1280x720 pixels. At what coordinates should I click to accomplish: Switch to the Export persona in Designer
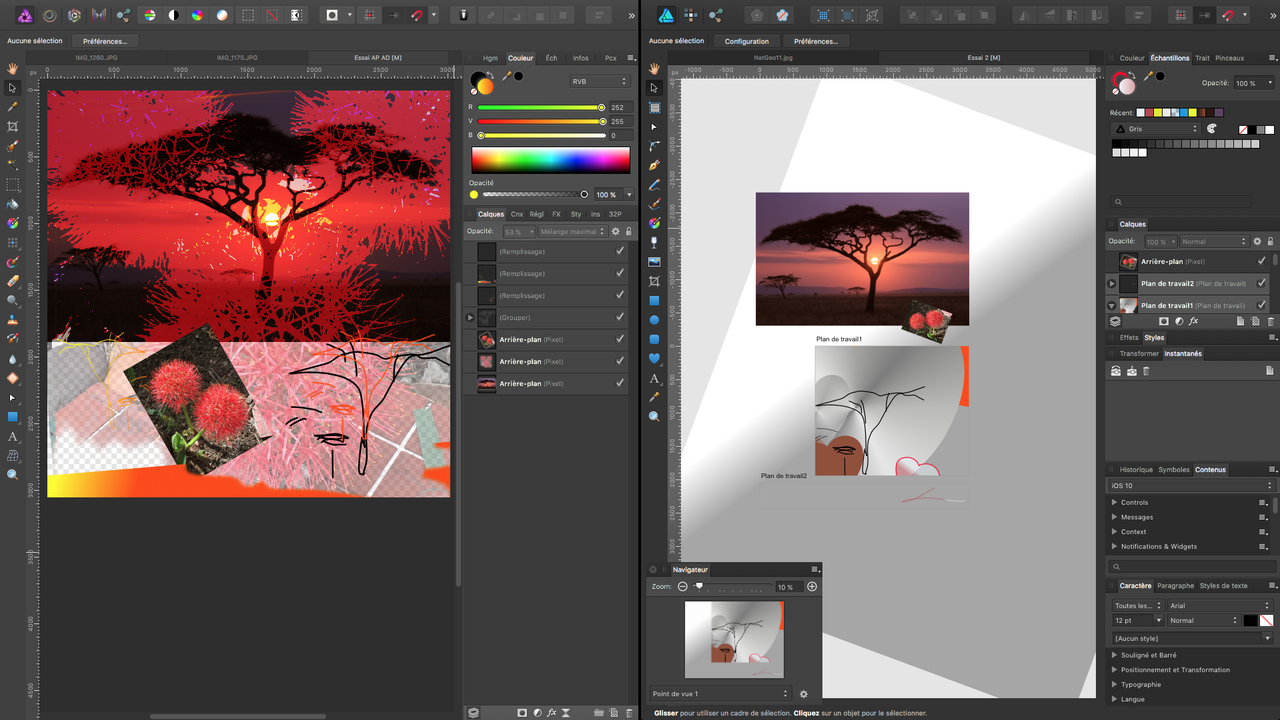[716, 15]
